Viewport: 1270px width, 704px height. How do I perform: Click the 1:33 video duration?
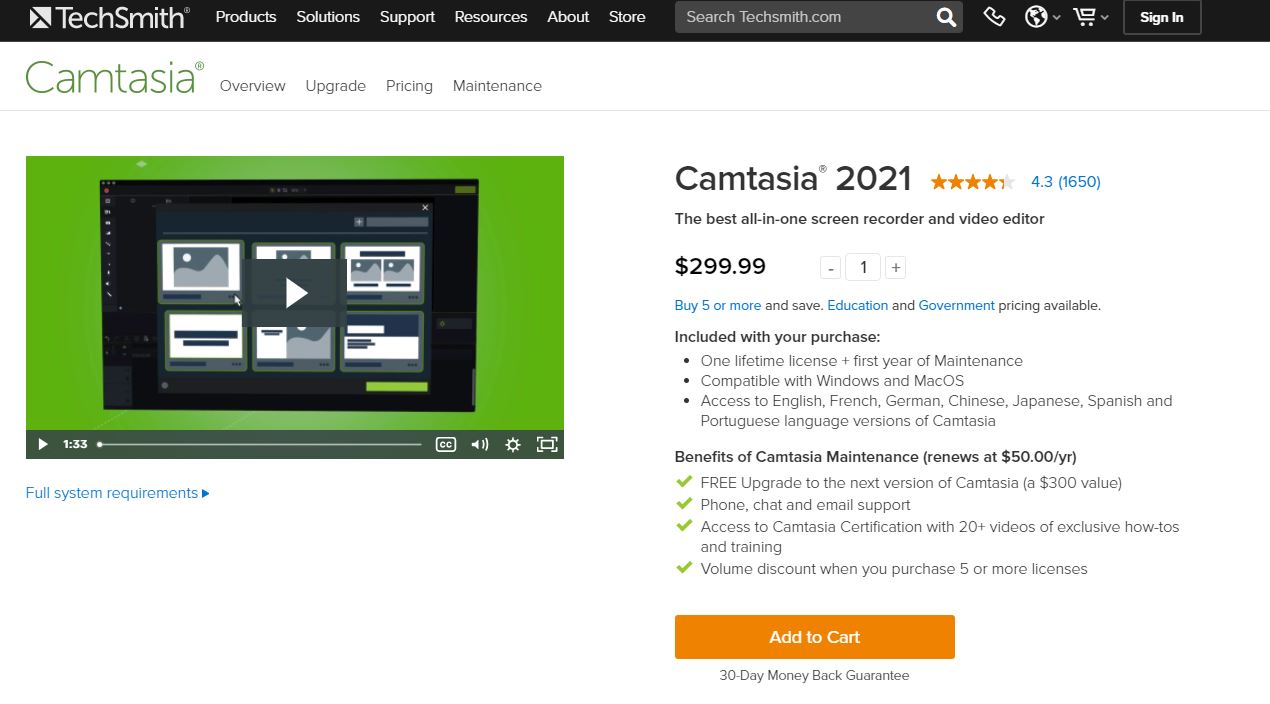tap(75, 444)
